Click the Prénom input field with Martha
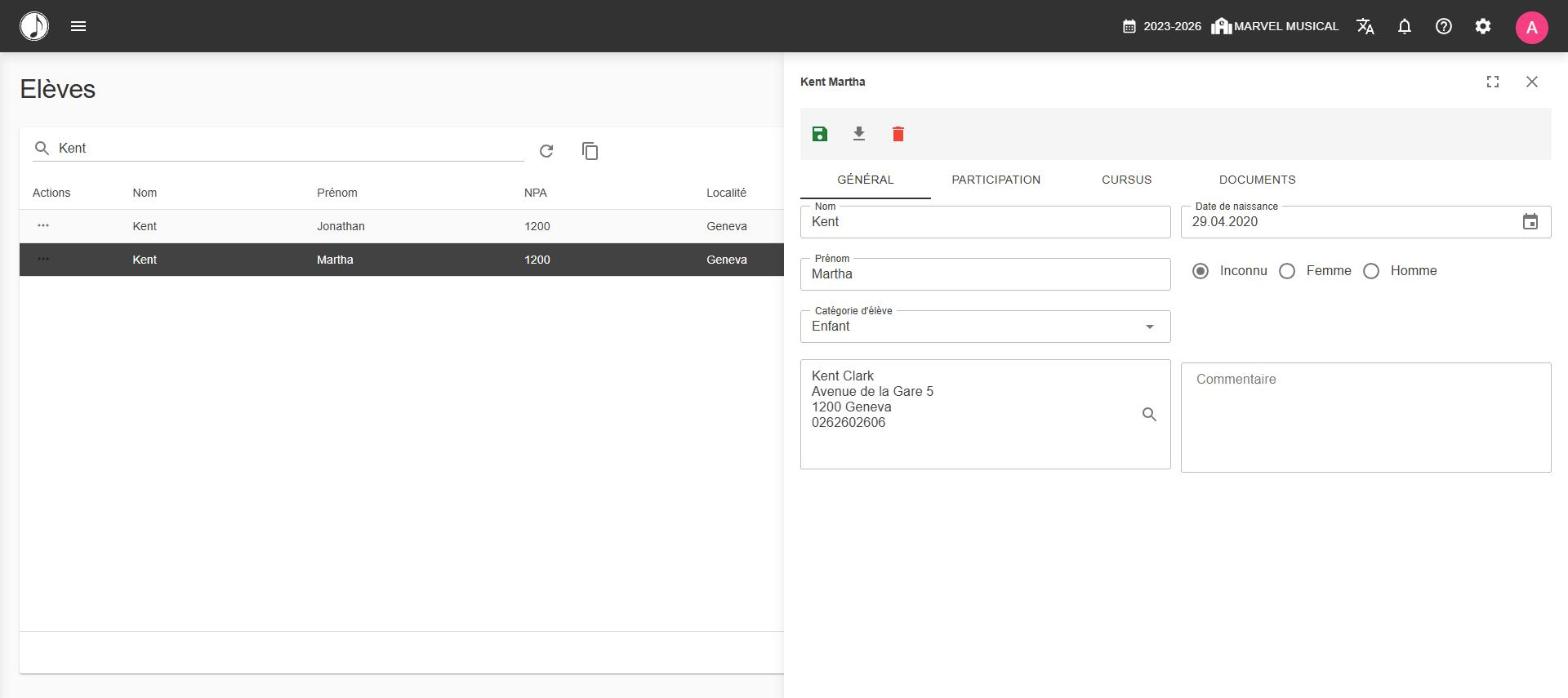 point(985,274)
